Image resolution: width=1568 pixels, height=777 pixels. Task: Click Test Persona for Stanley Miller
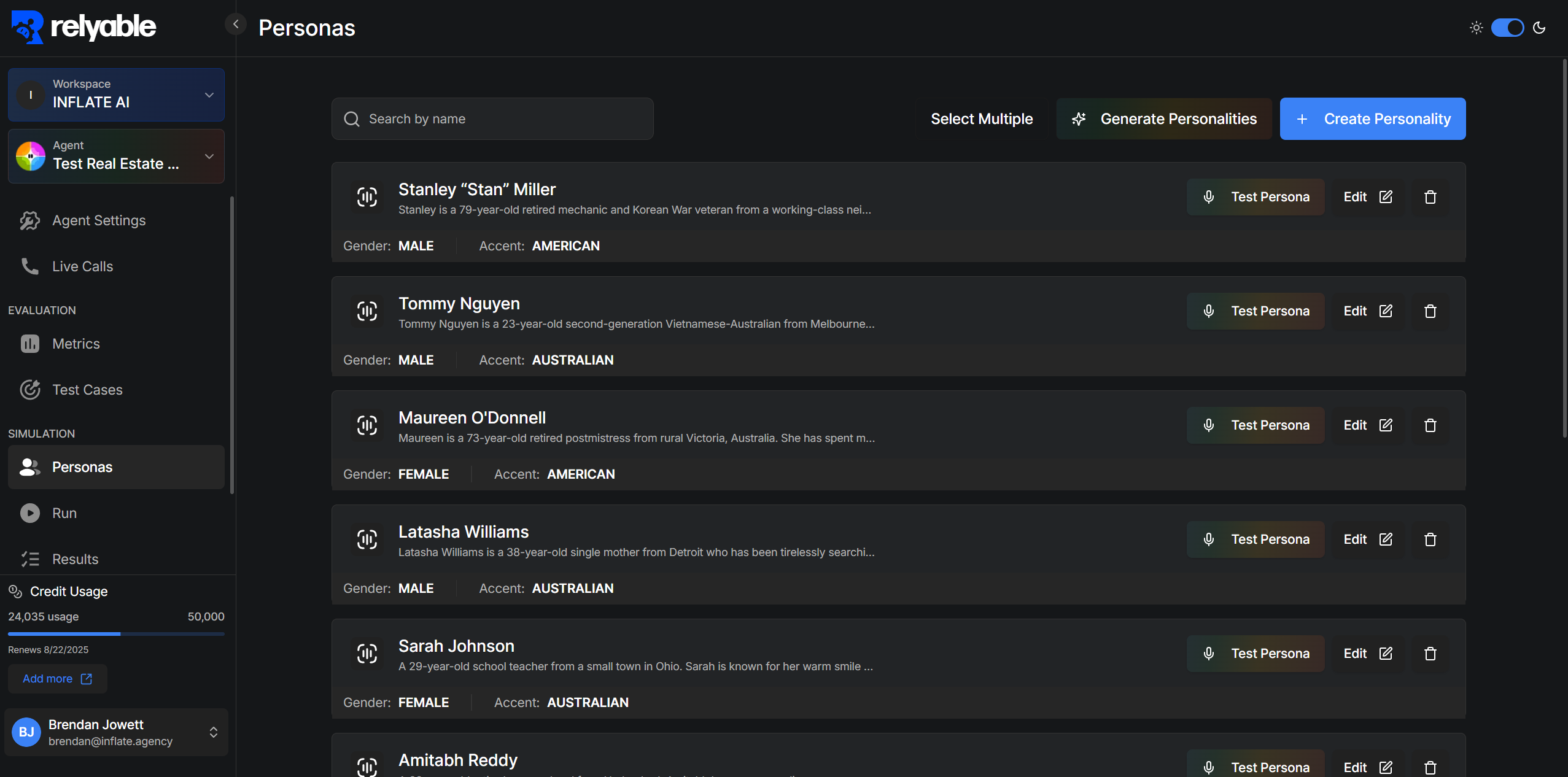[x=1256, y=197]
